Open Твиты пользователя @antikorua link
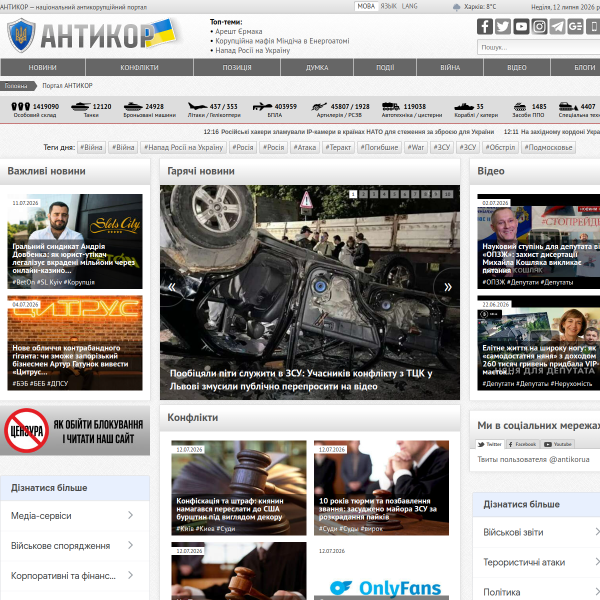The height and width of the screenshot is (600, 600). click(533, 459)
